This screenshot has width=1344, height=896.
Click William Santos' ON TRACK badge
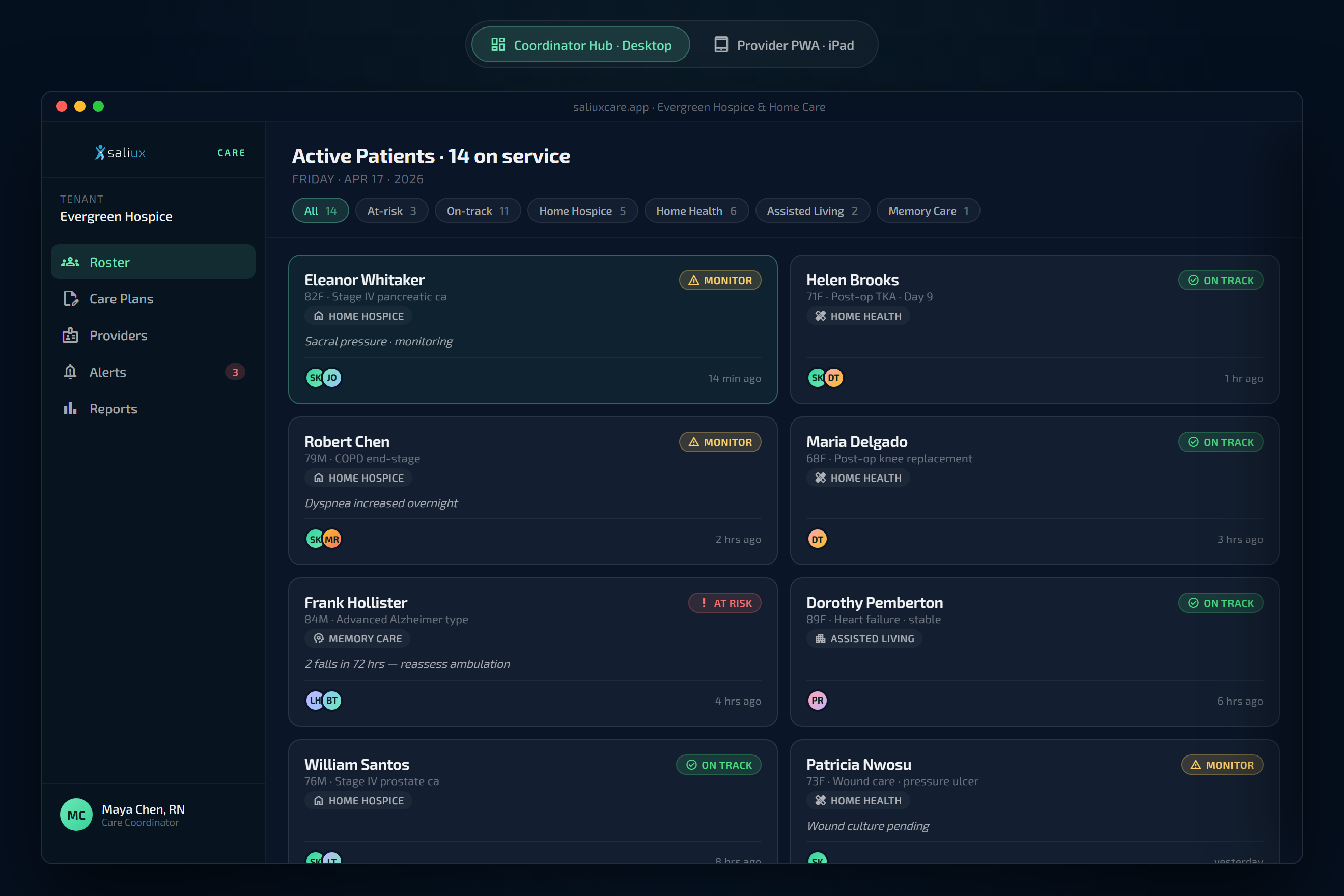[719, 765]
